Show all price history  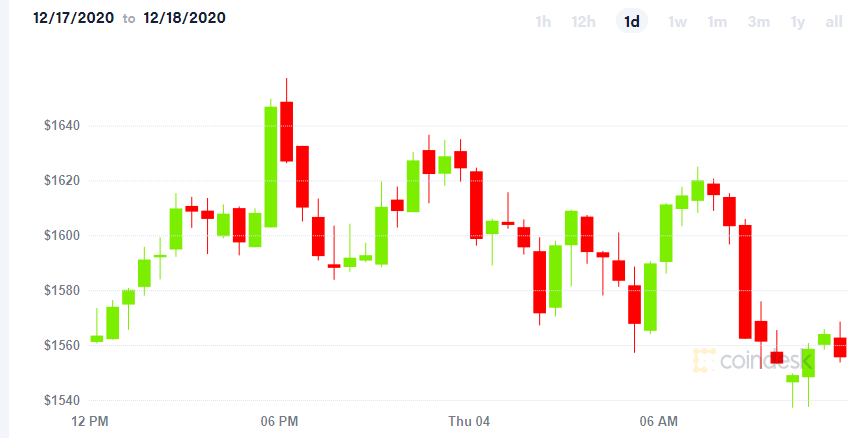point(834,22)
